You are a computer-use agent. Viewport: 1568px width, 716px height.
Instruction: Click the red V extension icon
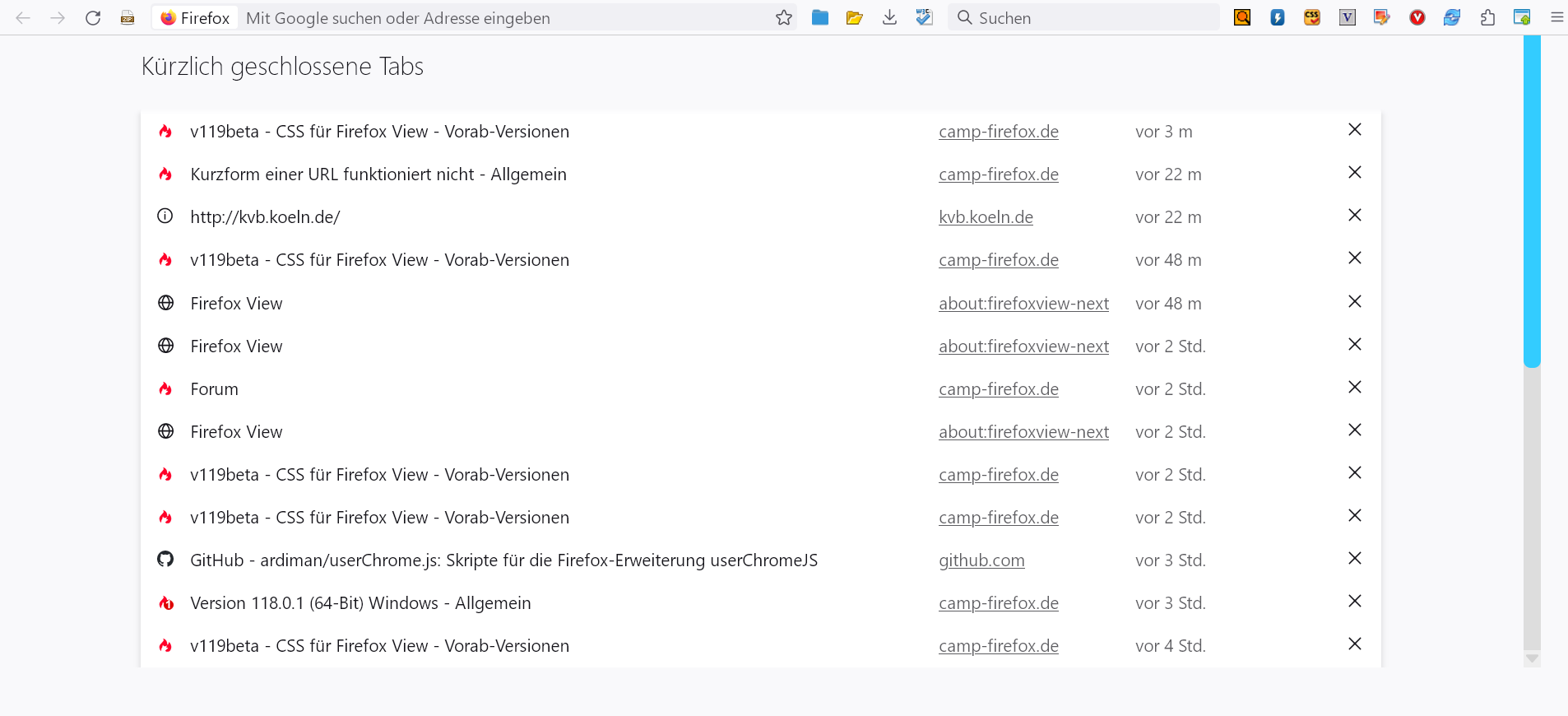1417,18
